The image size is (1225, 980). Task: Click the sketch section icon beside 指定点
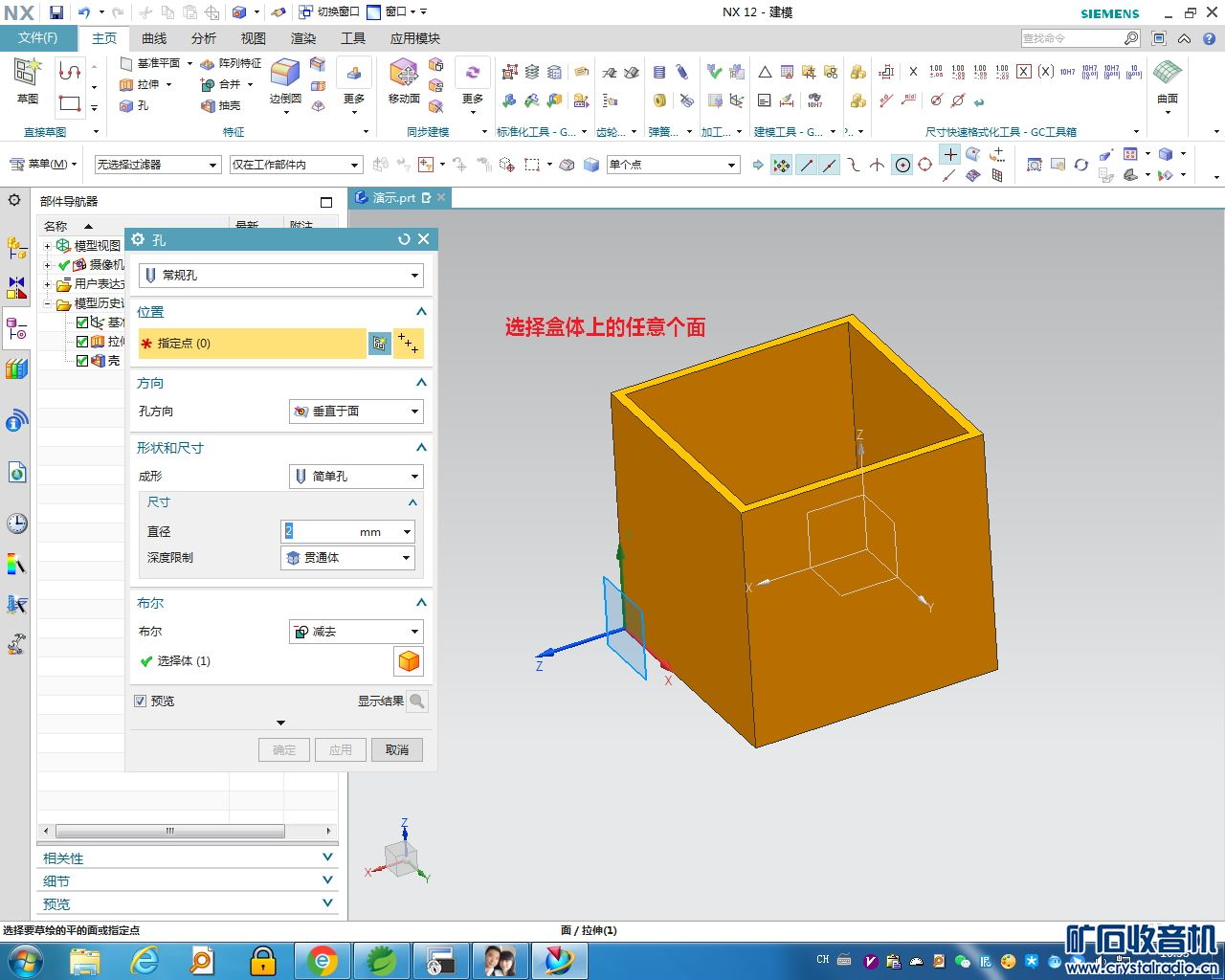(380, 344)
